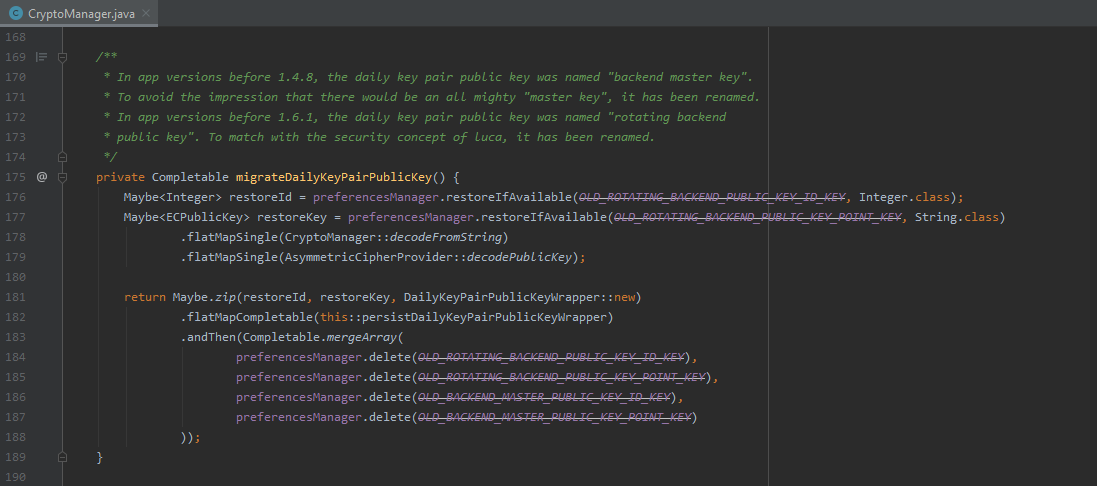Click the fold end marker at line 174

pos(62,157)
